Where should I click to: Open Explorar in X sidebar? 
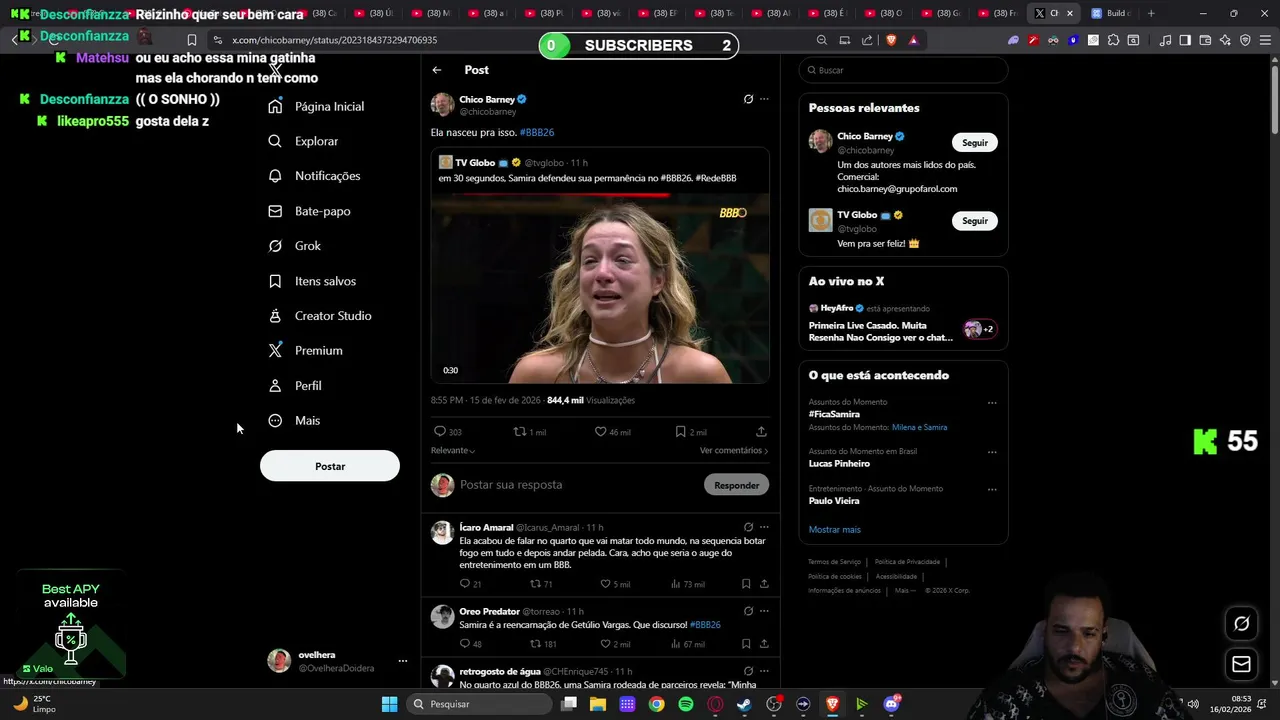coord(304,141)
